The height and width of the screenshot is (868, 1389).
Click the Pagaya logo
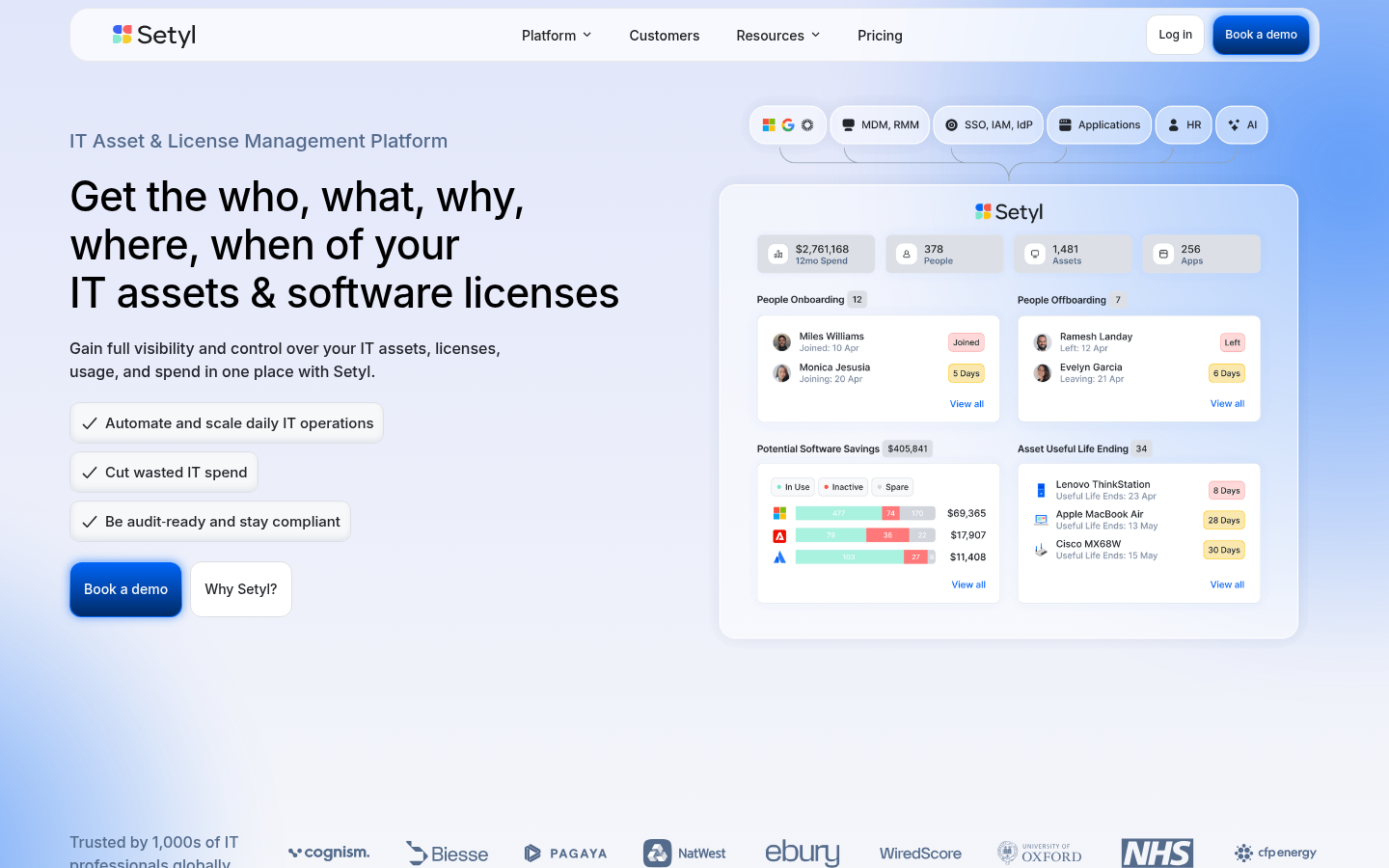(565, 854)
